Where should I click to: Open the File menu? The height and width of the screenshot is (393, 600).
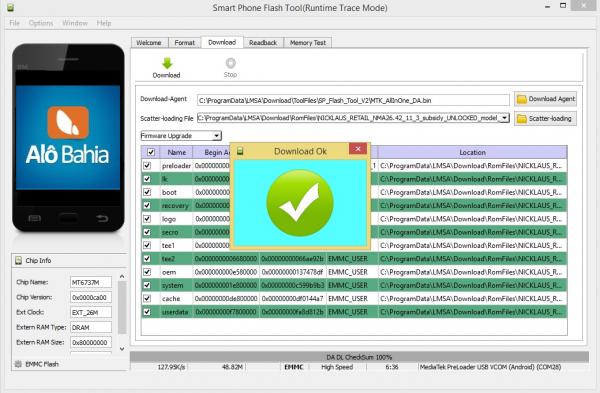click(15, 23)
